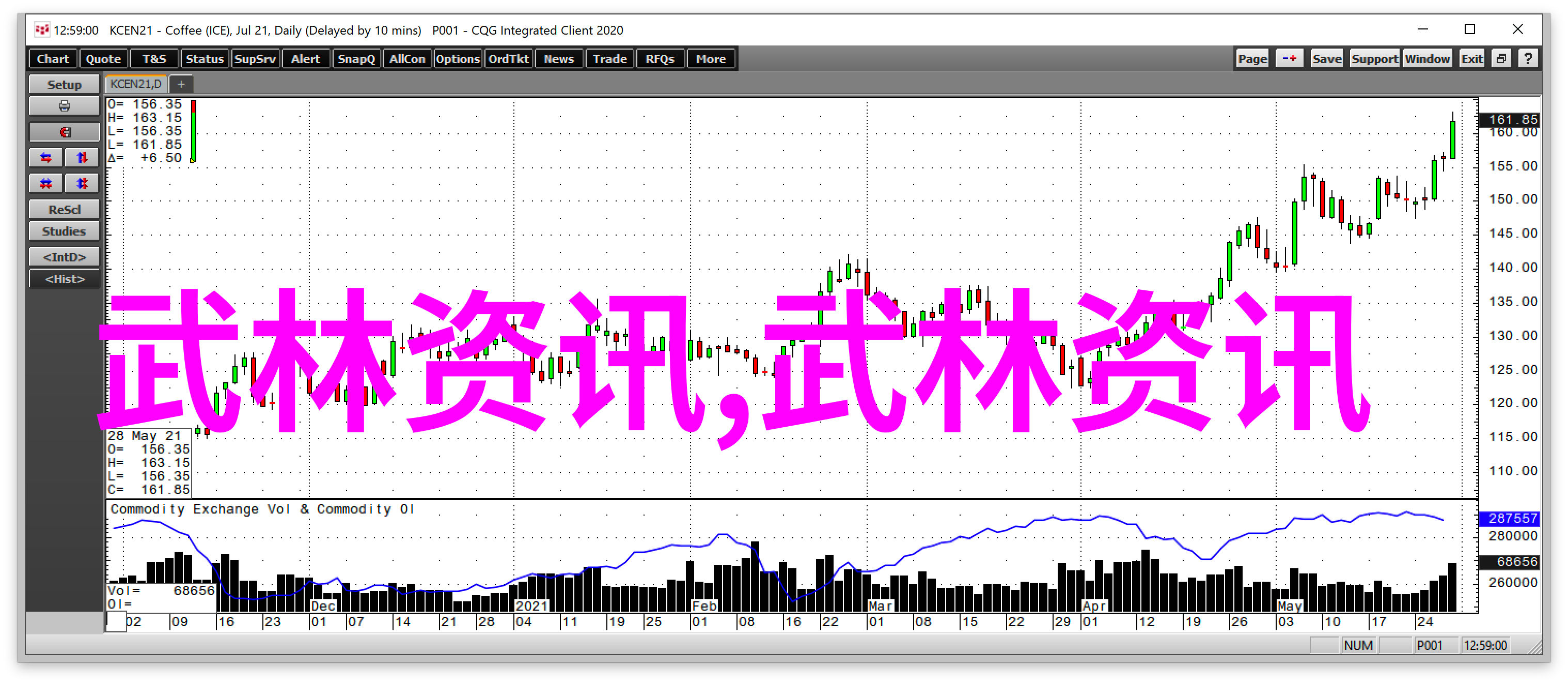Viewport: 1568px width, 684px height.
Task: Click the Apr month label on time axis
Action: pyautogui.click(x=1094, y=607)
